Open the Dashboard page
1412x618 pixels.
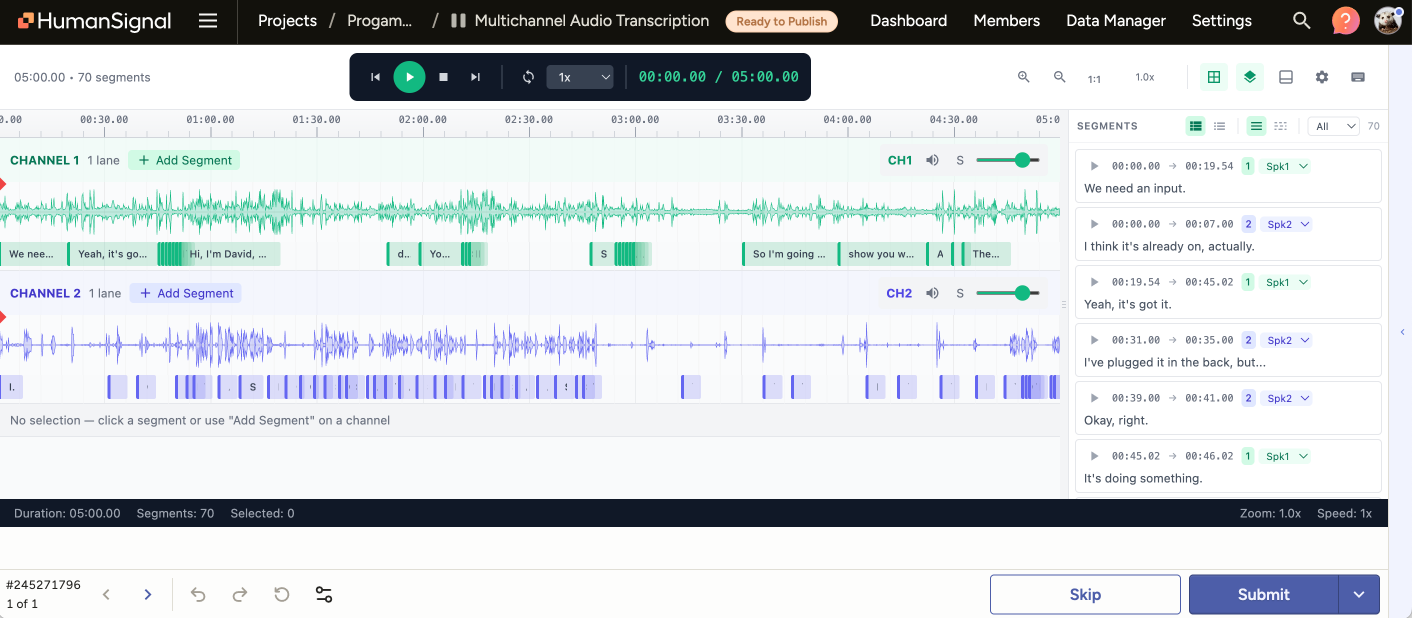[908, 20]
